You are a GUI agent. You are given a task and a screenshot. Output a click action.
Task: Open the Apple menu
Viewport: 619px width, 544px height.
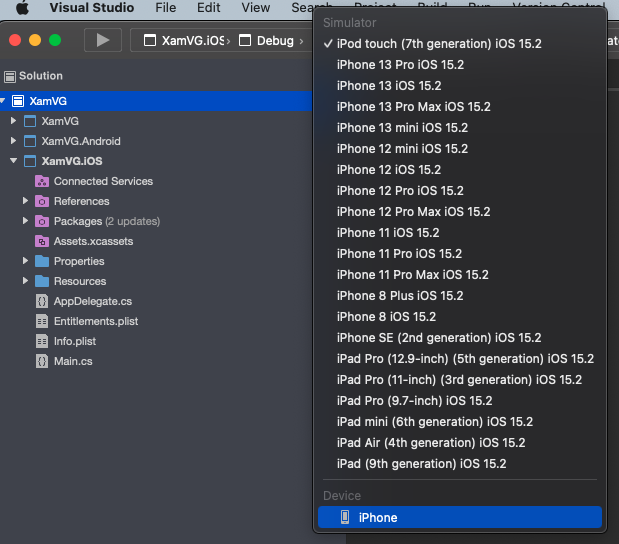point(21,7)
